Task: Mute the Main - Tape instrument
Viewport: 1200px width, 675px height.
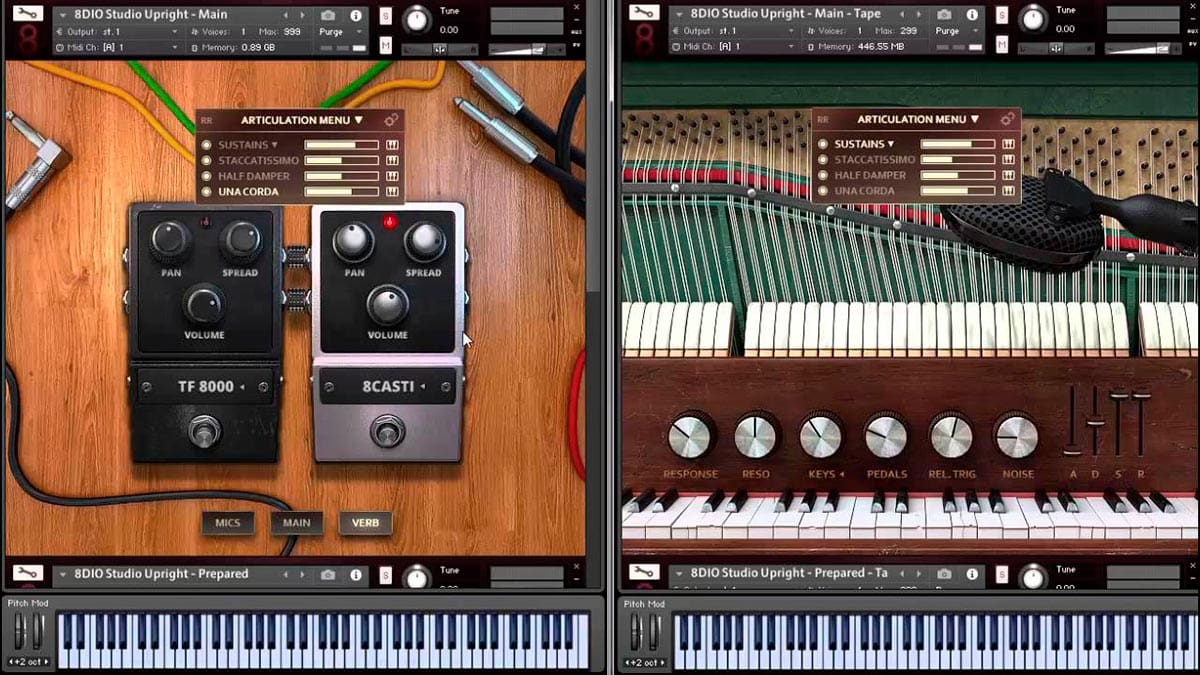Action: (x=1002, y=44)
